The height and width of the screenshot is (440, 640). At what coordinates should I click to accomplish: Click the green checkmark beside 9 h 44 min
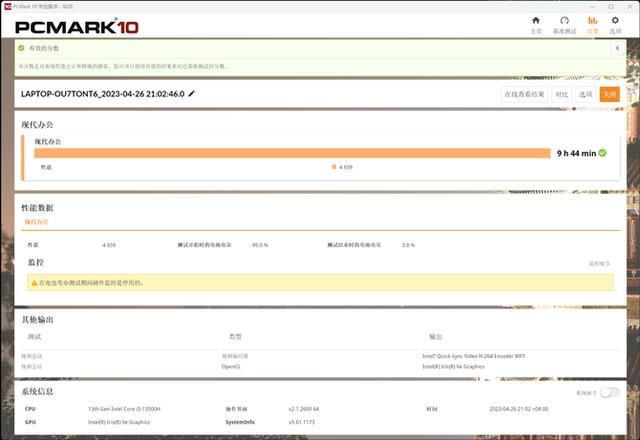pos(602,153)
